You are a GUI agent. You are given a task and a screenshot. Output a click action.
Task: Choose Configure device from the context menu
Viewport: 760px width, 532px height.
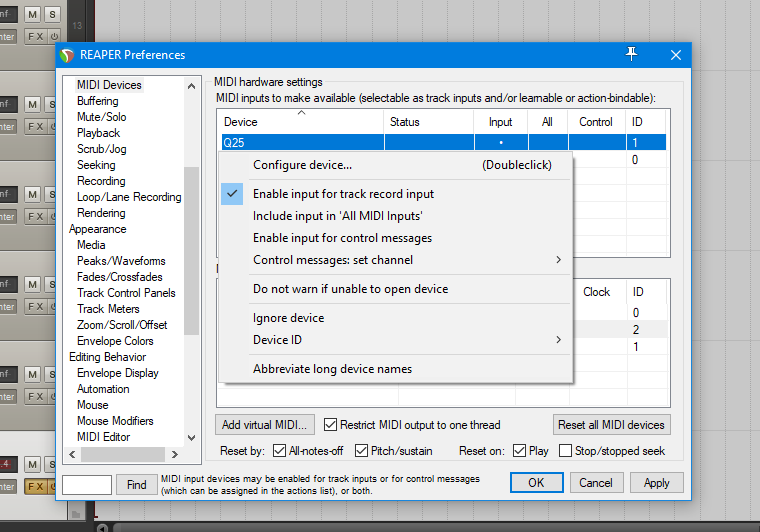click(302, 165)
